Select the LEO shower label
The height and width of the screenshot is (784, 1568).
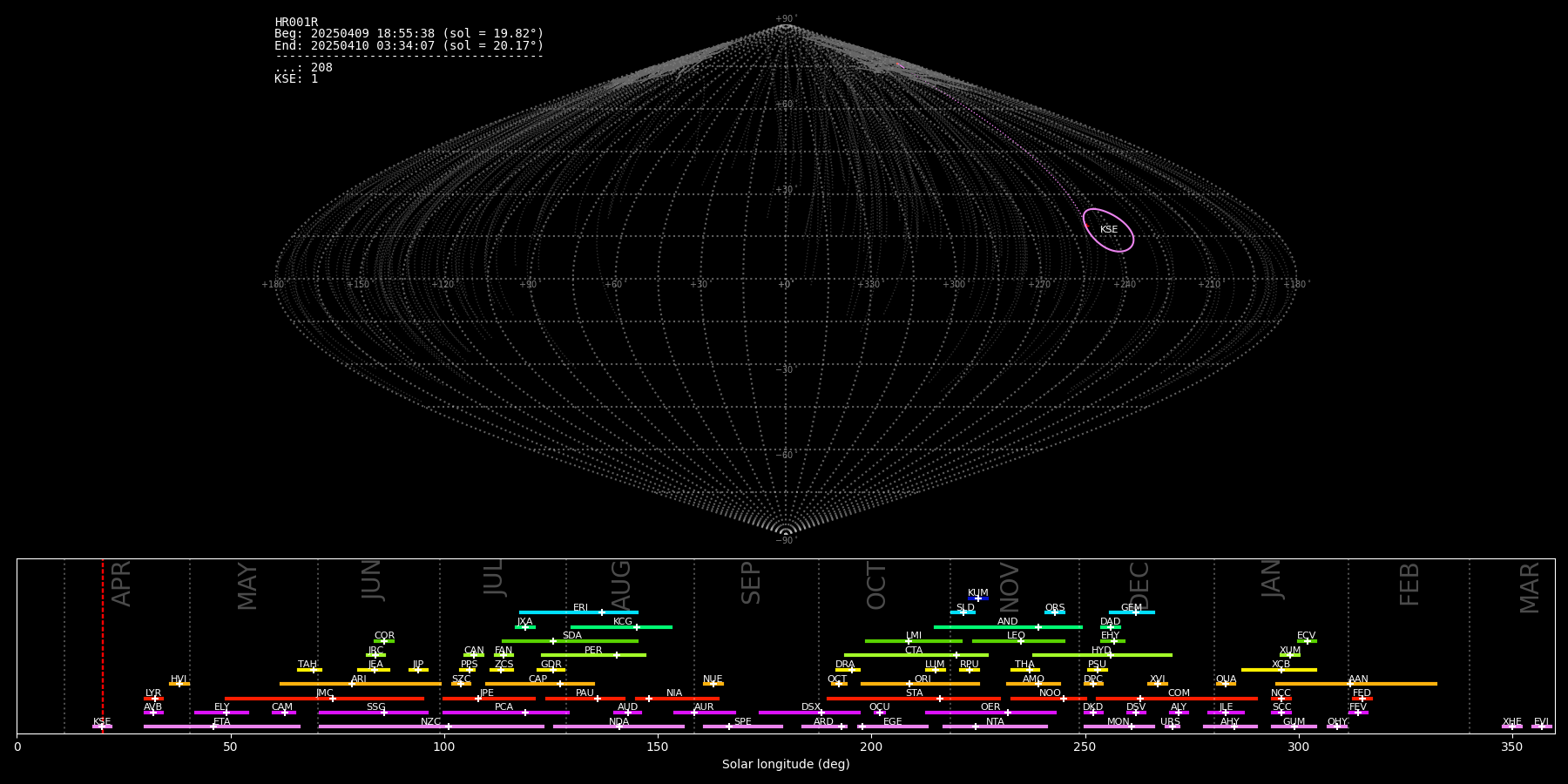(1017, 635)
